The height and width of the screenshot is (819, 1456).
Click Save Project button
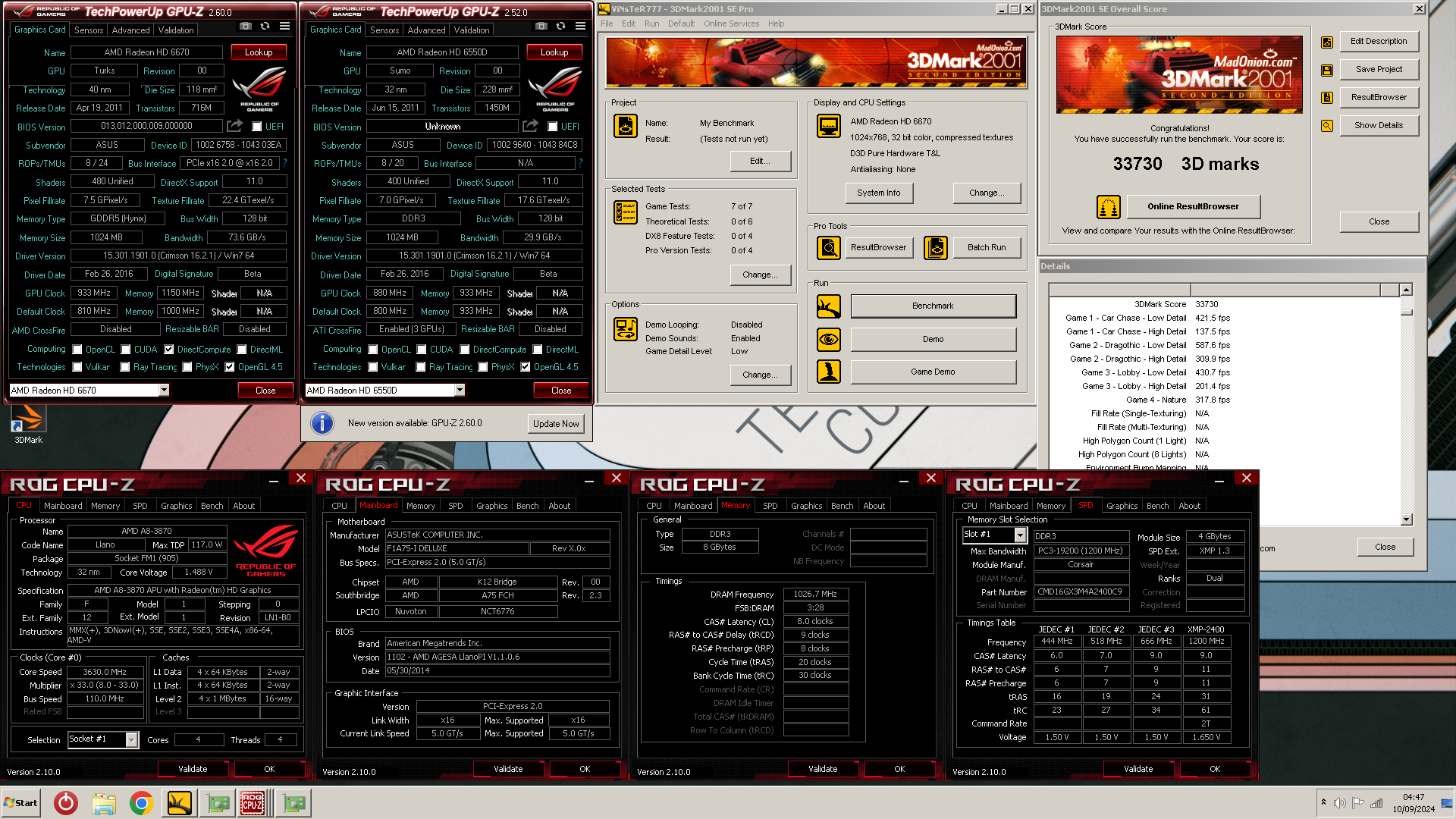point(1379,70)
